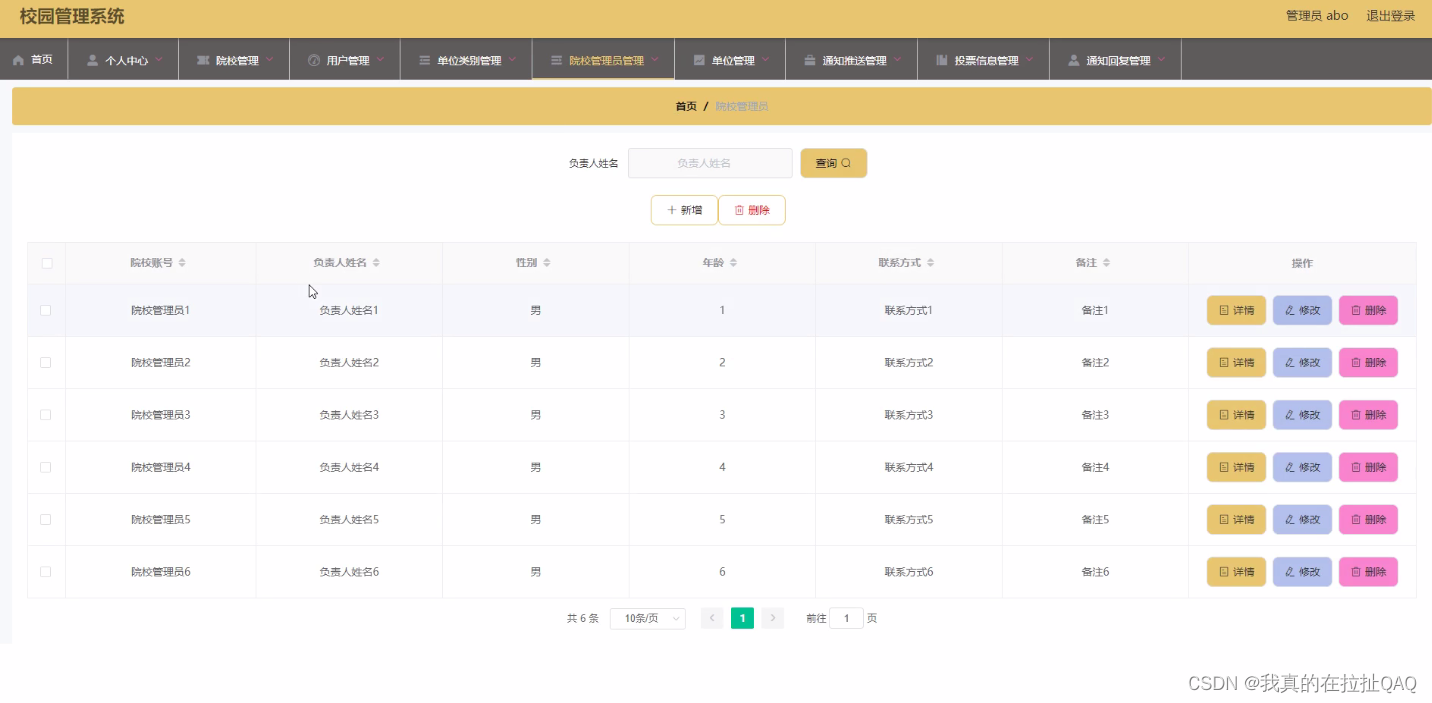
Task: Expand the 个人中心 dropdown arrow
Action: tap(159, 59)
